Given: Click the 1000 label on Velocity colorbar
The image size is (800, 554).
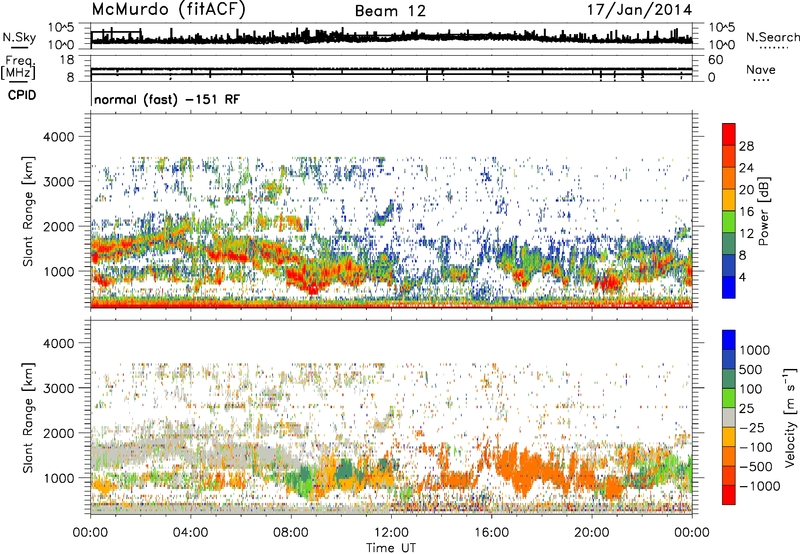Looking at the screenshot, I should point(755,350).
